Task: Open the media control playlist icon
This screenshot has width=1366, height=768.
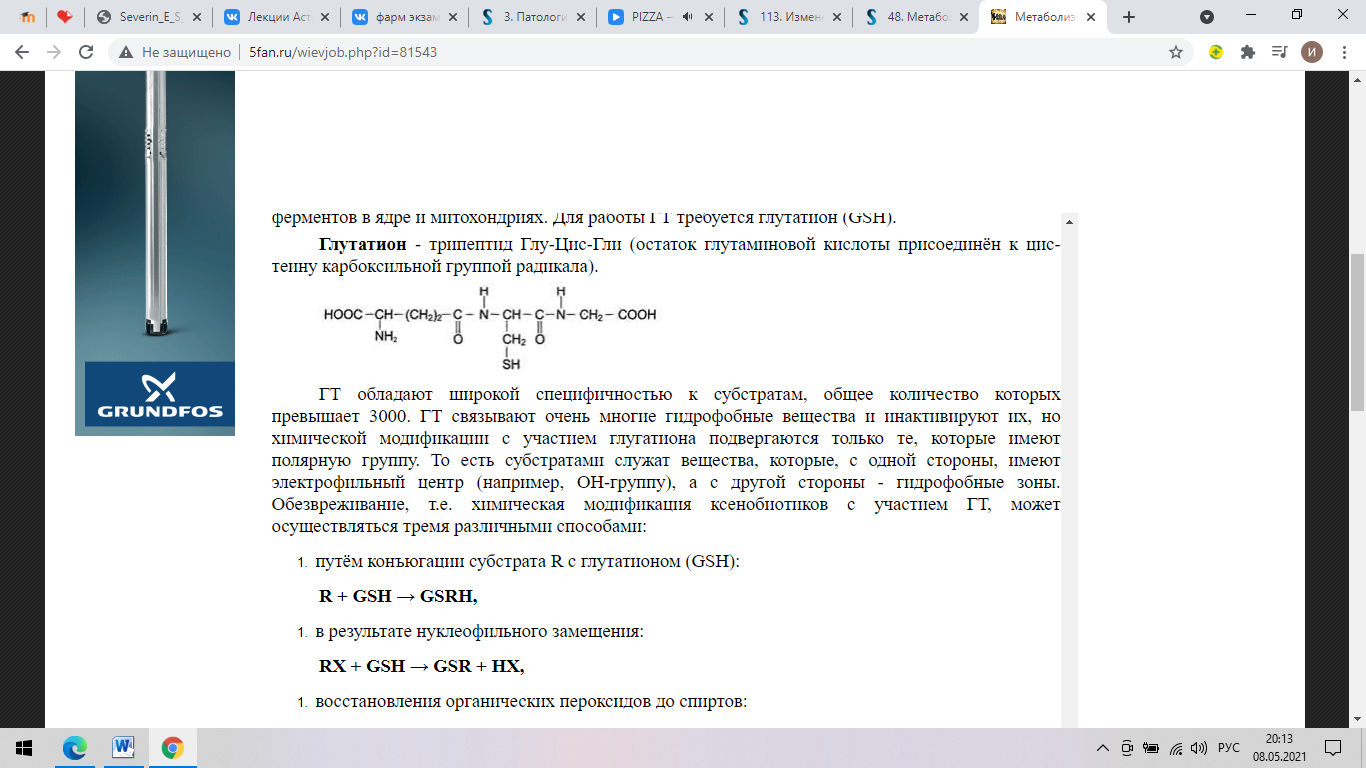Action: pyautogui.click(x=1279, y=52)
